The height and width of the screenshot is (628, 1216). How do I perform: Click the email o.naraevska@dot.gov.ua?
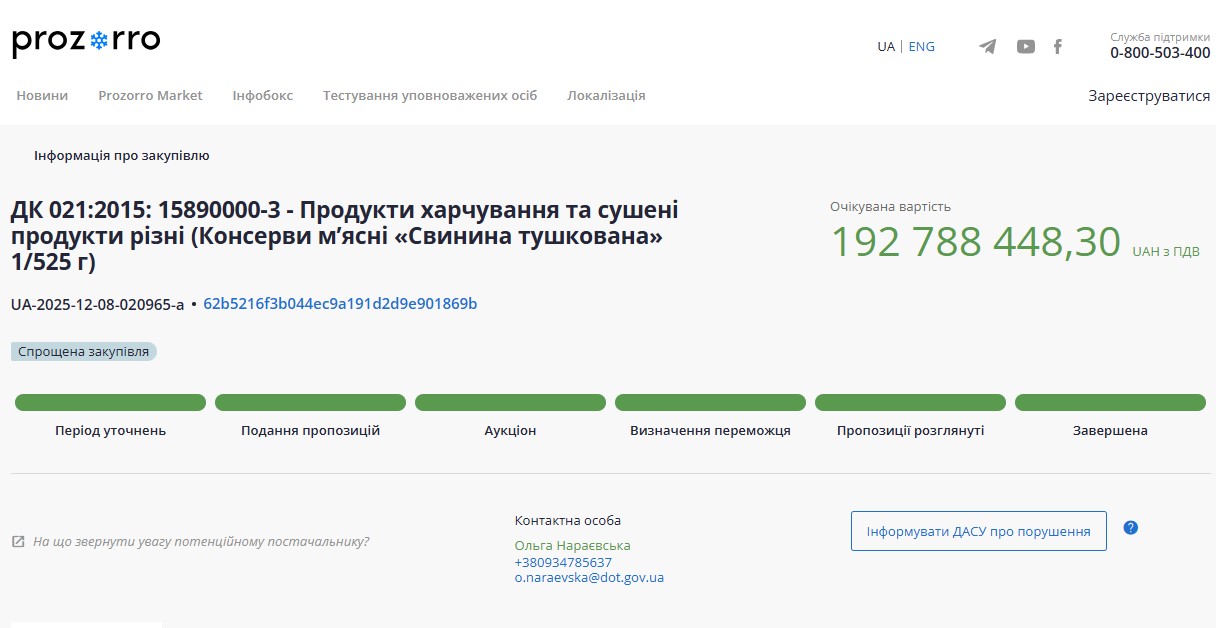(x=589, y=577)
